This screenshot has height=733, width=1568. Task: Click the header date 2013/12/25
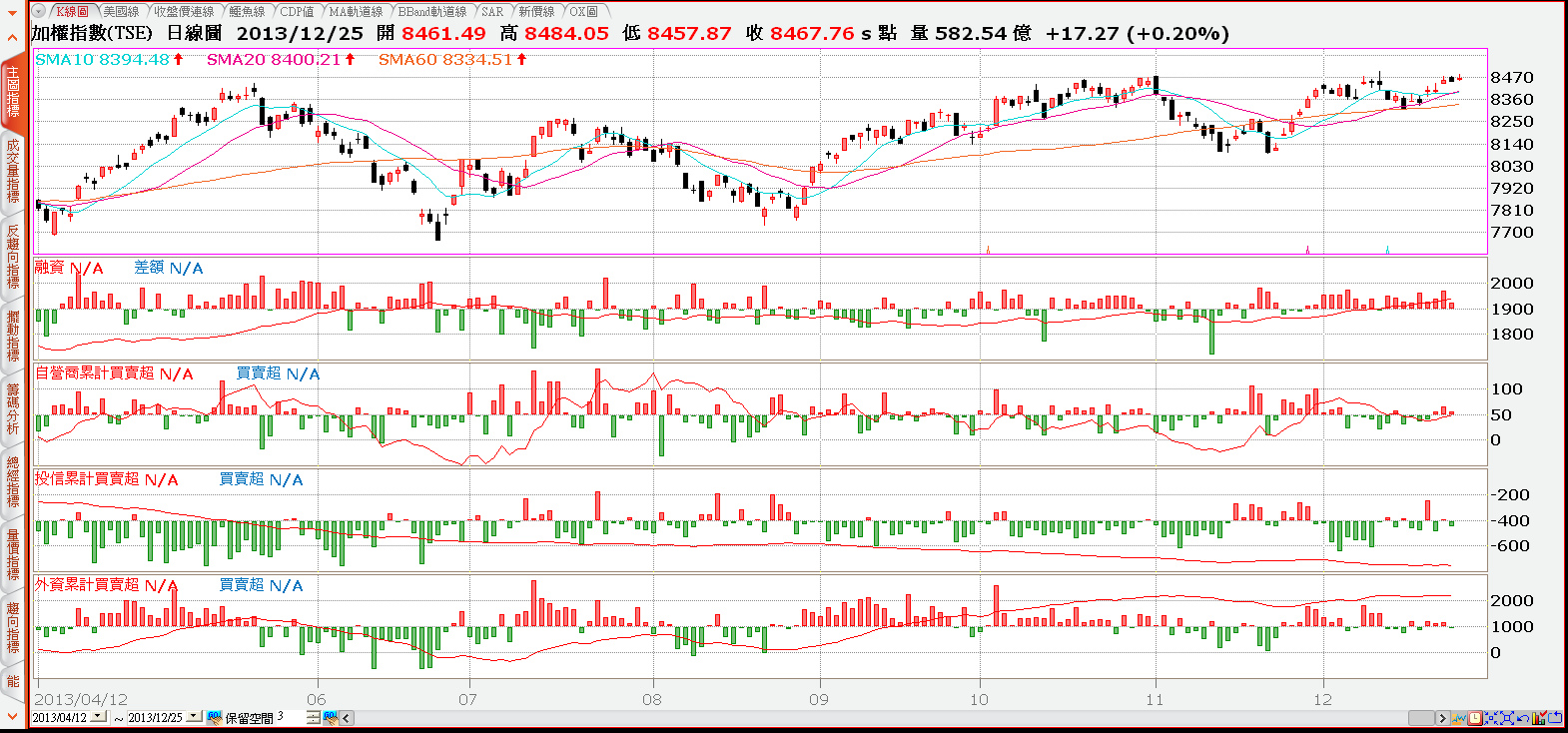300,33
